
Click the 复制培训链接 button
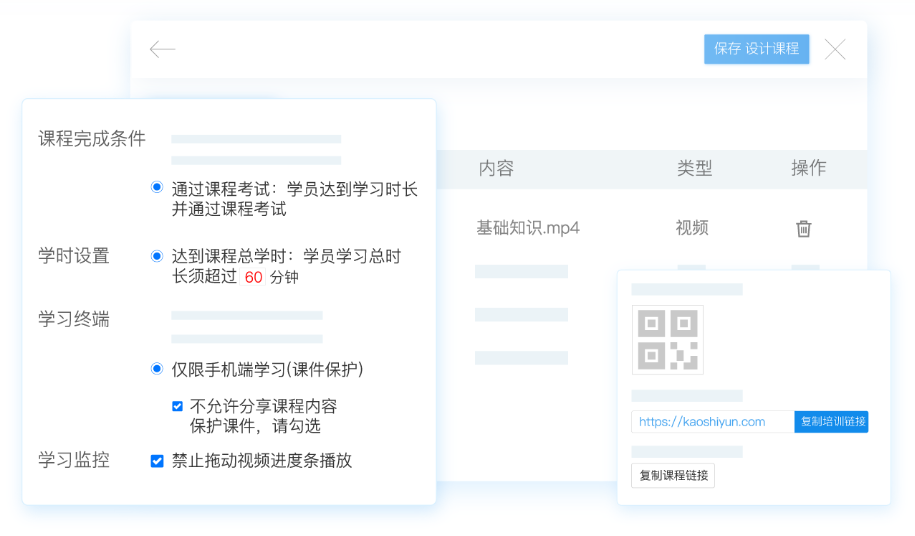(832, 422)
